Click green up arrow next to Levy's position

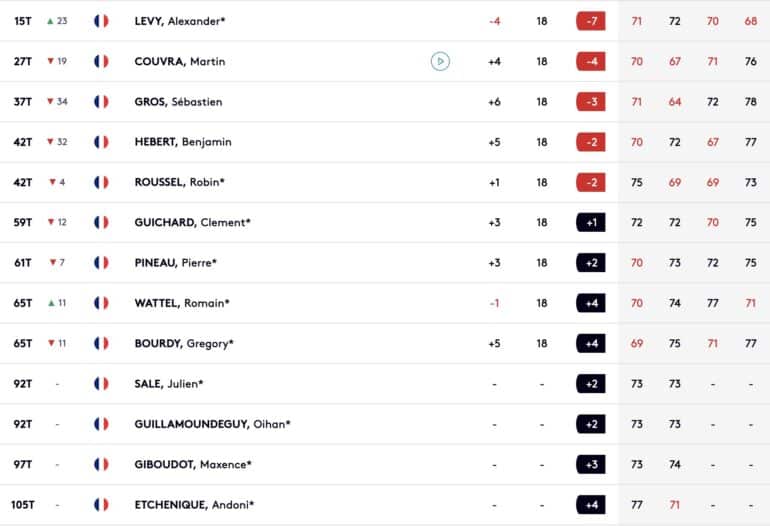pos(50,21)
